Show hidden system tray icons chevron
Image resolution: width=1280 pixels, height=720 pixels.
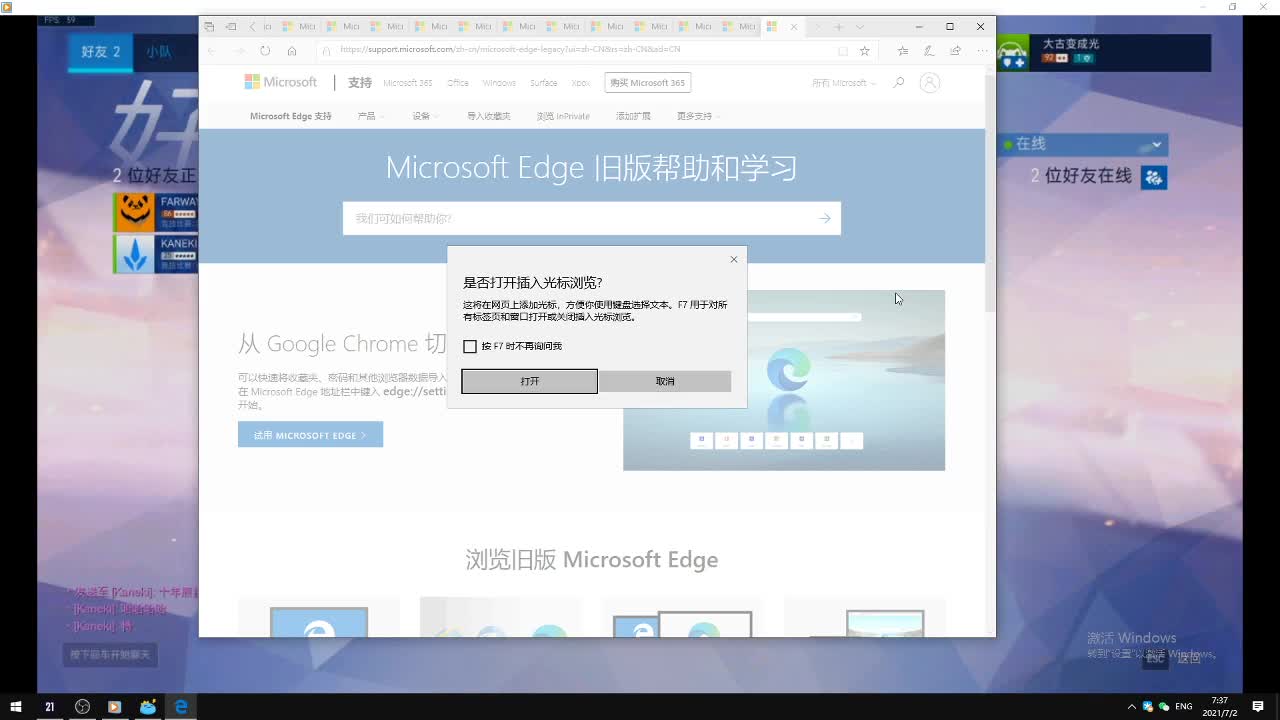click(1132, 707)
